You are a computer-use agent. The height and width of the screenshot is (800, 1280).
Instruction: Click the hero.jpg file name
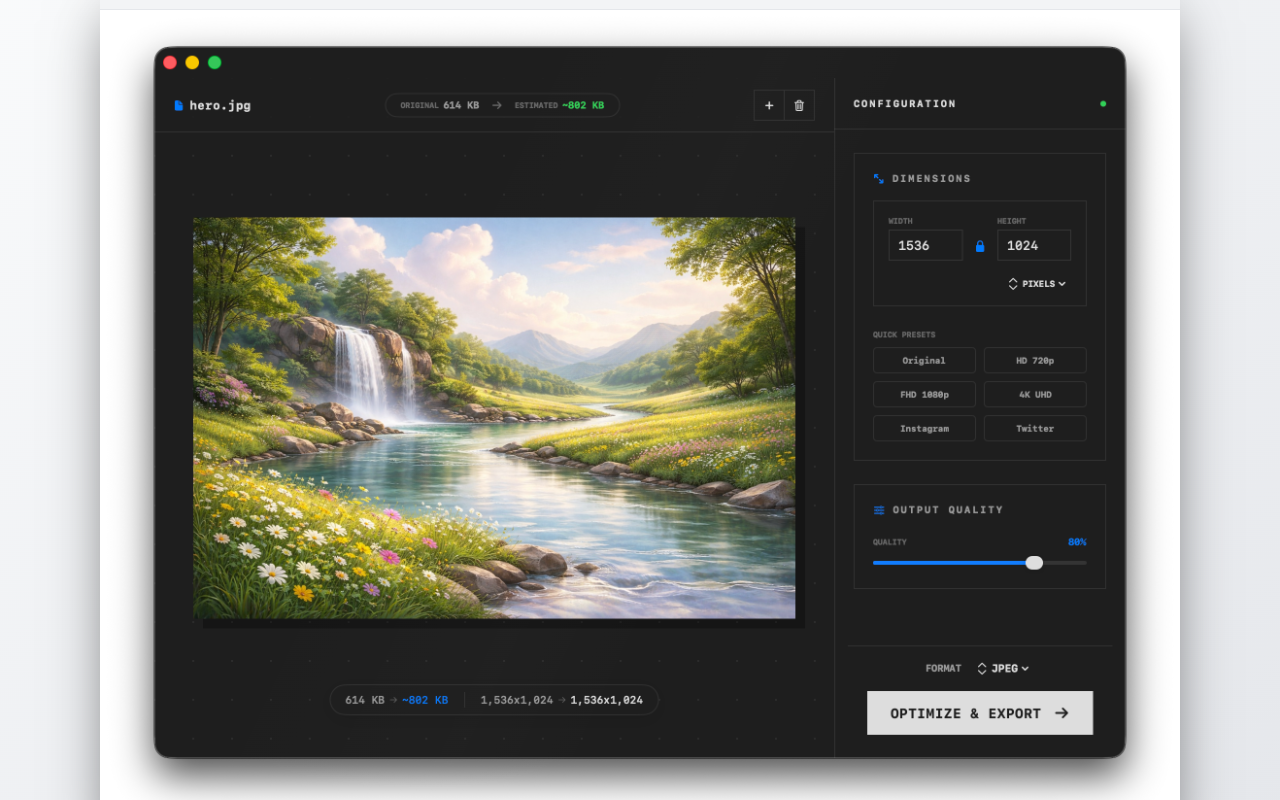[220, 105]
